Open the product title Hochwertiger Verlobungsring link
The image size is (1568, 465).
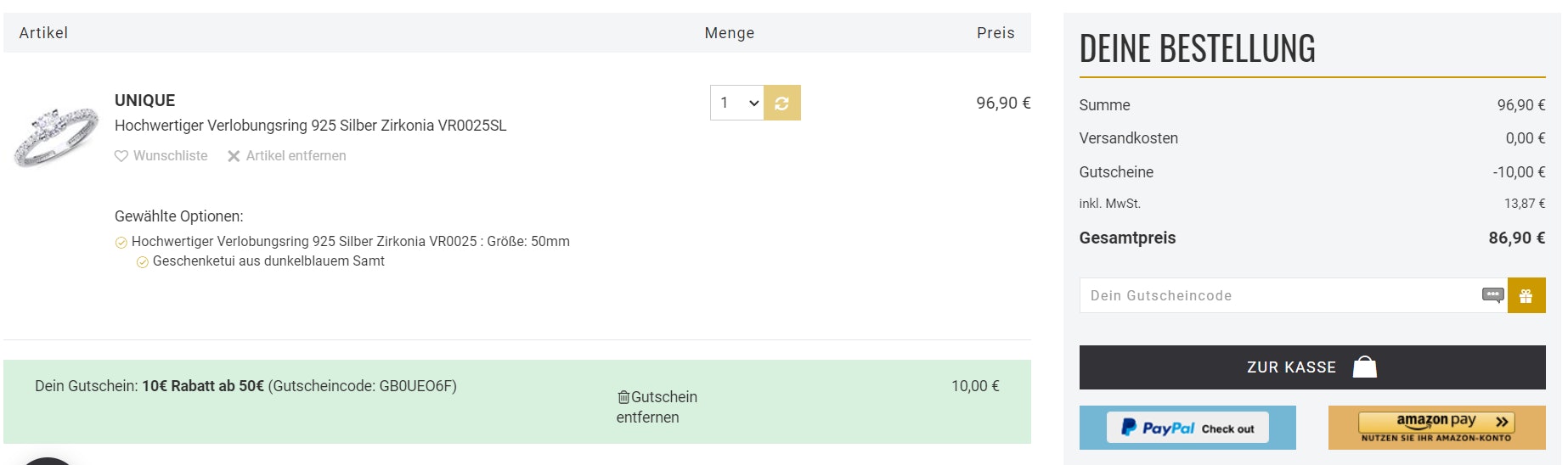coord(310,126)
